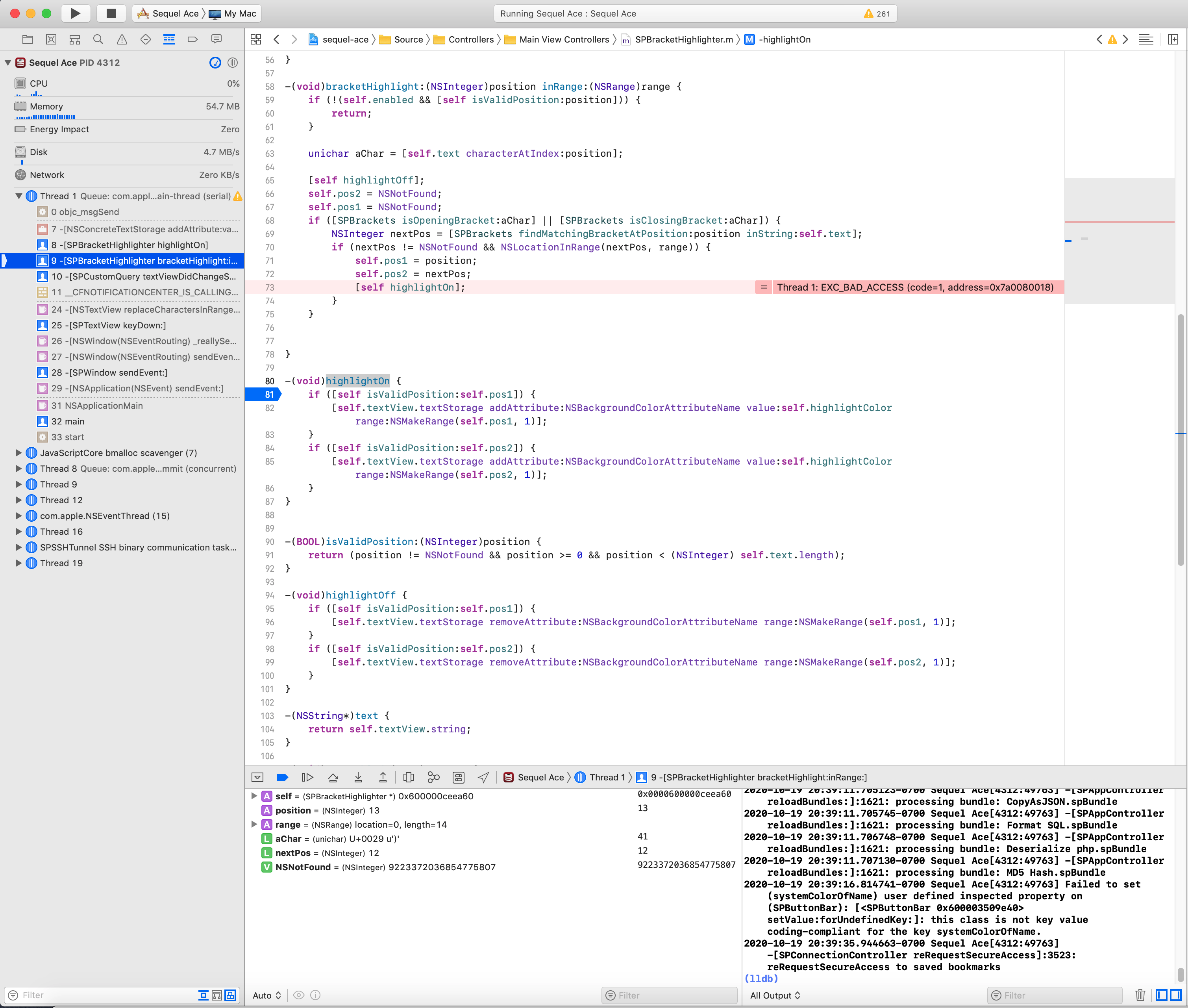Screen dimensions: 1188x1008
Task: Toggle the console pane visibility
Action: coord(1175,995)
